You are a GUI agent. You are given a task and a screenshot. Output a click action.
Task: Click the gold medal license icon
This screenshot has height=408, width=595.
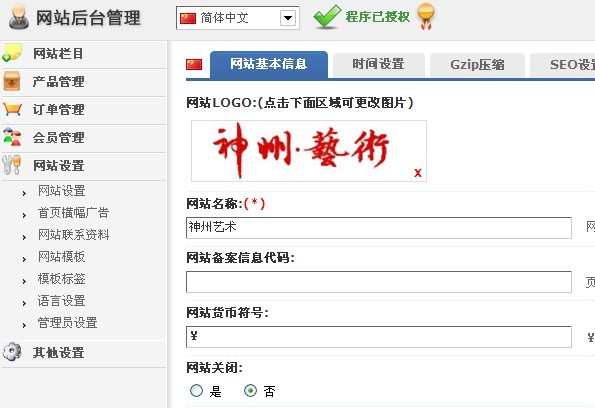coord(426,16)
